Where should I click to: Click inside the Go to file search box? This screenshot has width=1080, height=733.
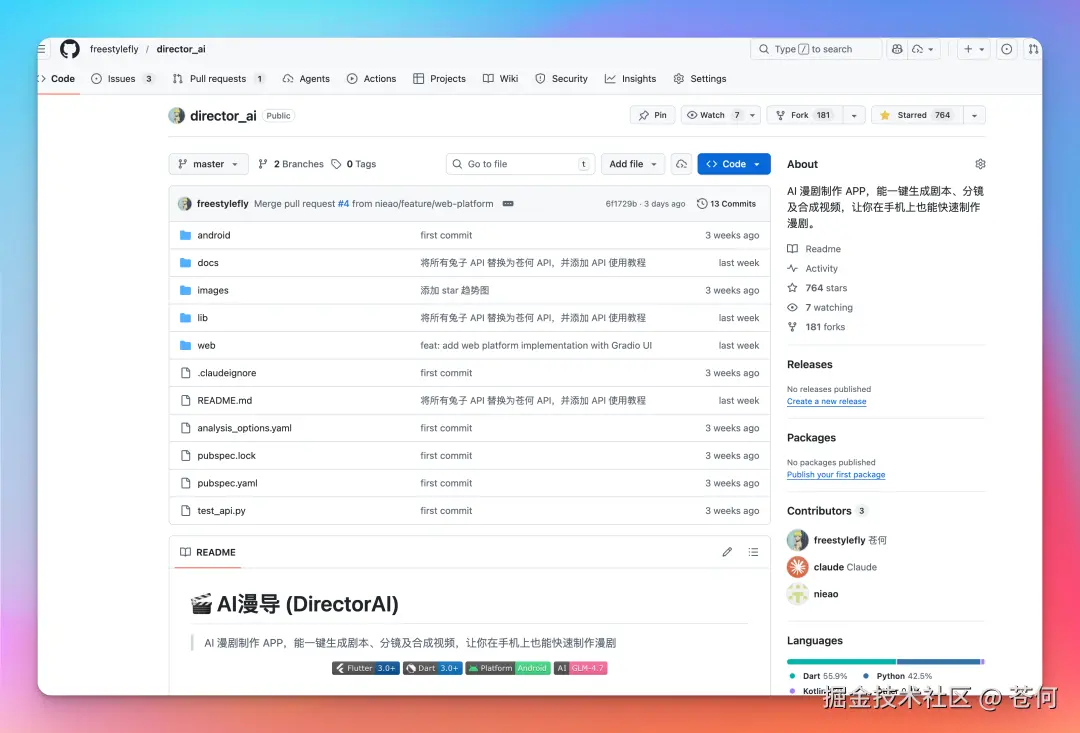[x=520, y=164]
